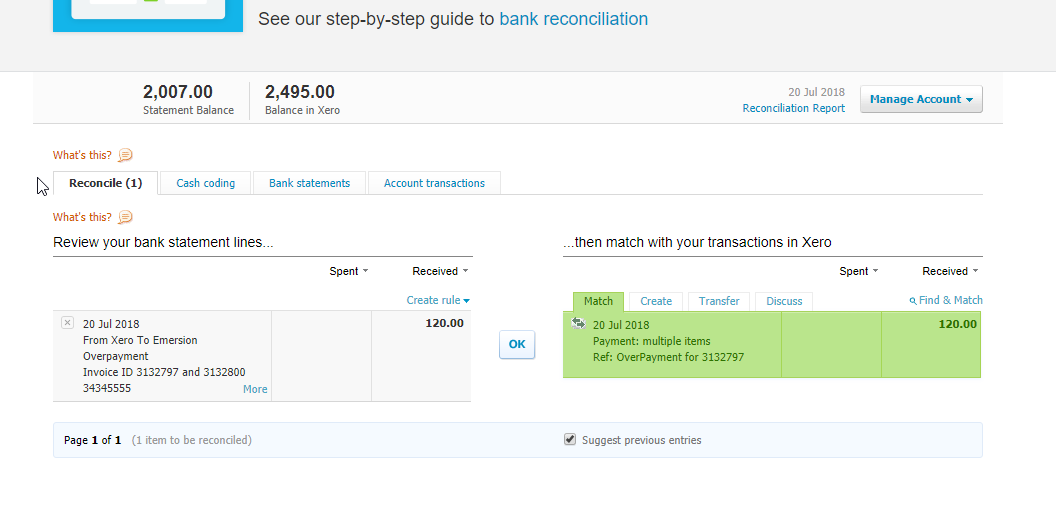Click the transfer arrows icon on the matched payment
The height and width of the screenshot is (515, 1056).
click(x=578, y=323)
